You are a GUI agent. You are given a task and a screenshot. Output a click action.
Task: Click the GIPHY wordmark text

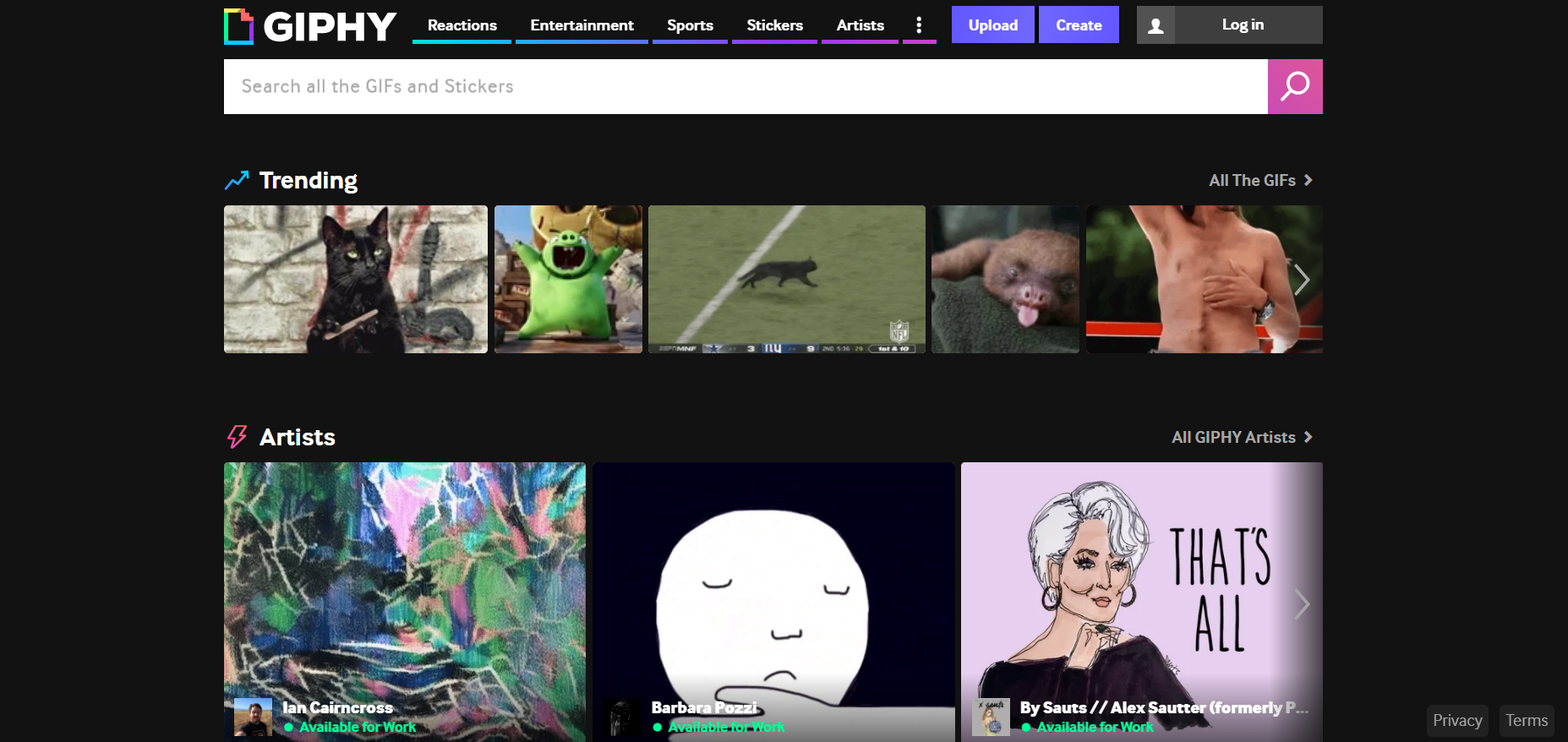pos(330,26)
